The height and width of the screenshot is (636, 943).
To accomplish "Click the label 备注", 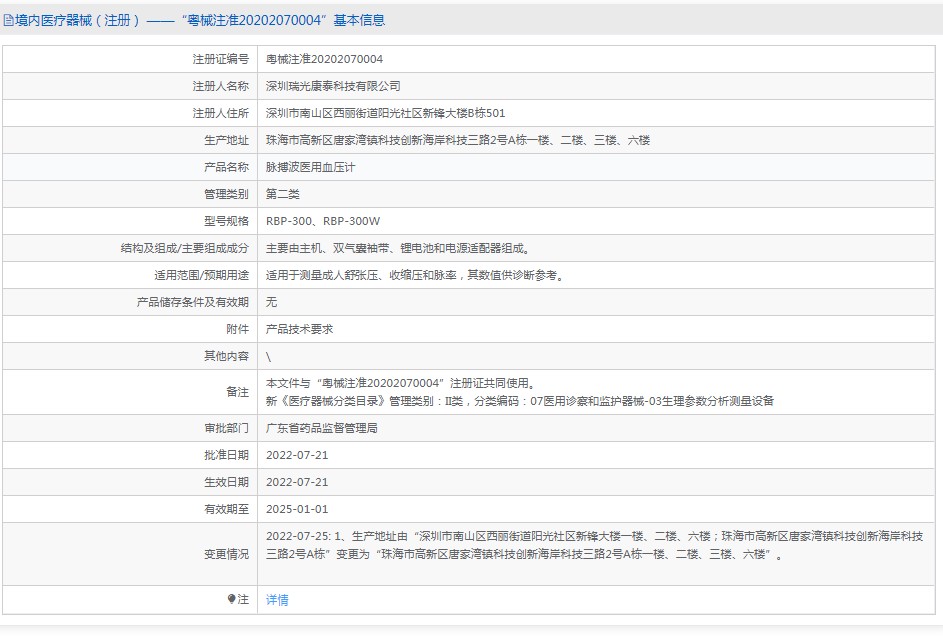I will coord(238,392).
